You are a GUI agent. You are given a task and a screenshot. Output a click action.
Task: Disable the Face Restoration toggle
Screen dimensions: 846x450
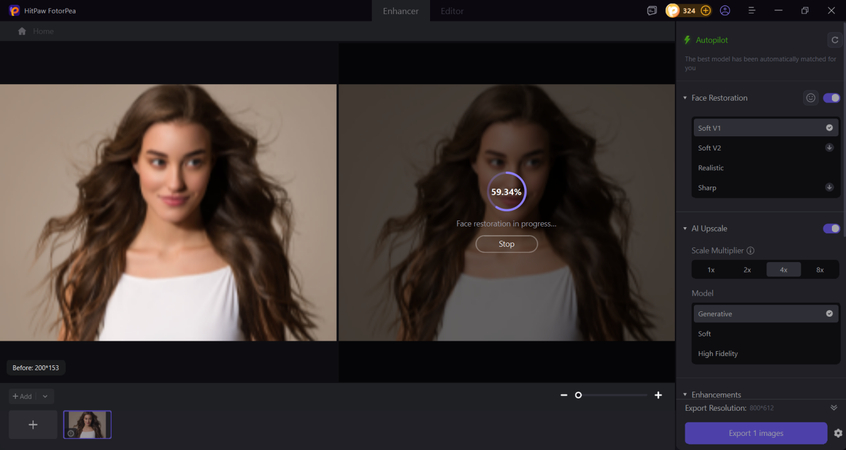(831, 98)
